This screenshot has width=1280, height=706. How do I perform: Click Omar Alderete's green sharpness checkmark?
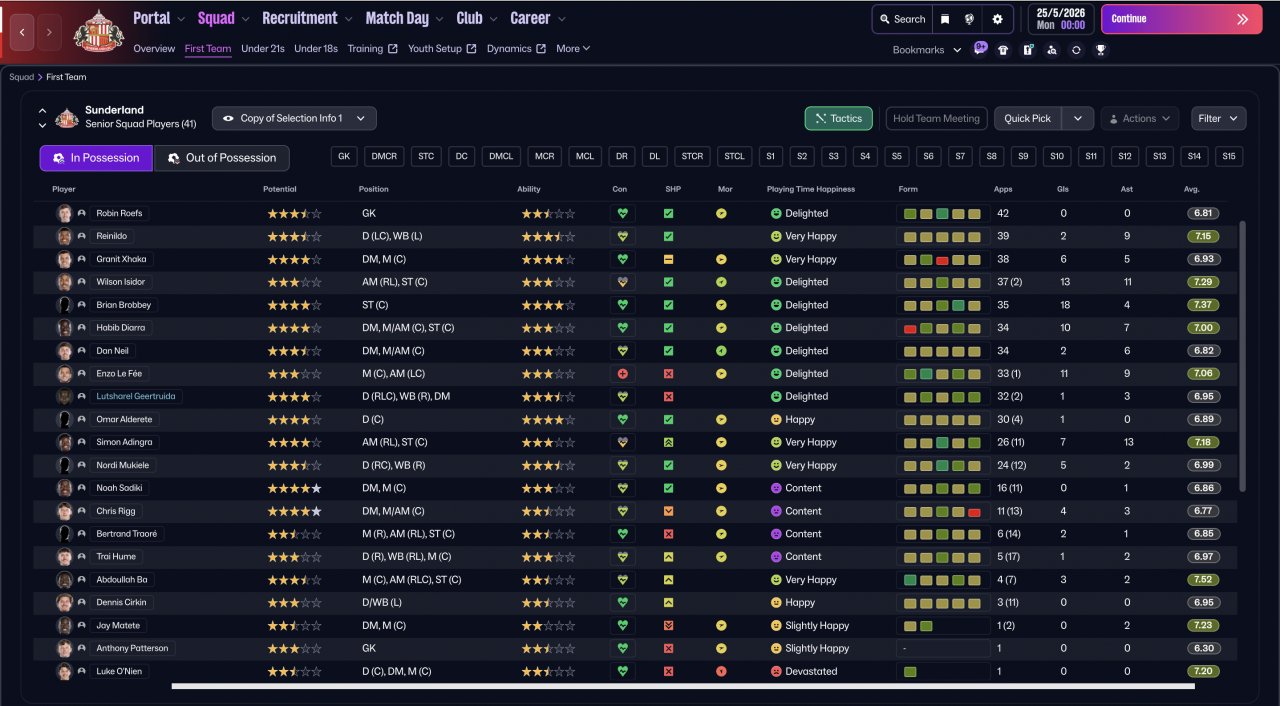pos(668,419)
